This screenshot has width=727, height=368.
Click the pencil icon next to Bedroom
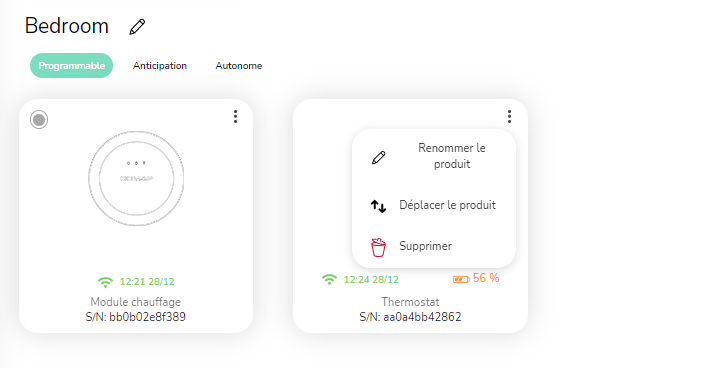[137, 26]
